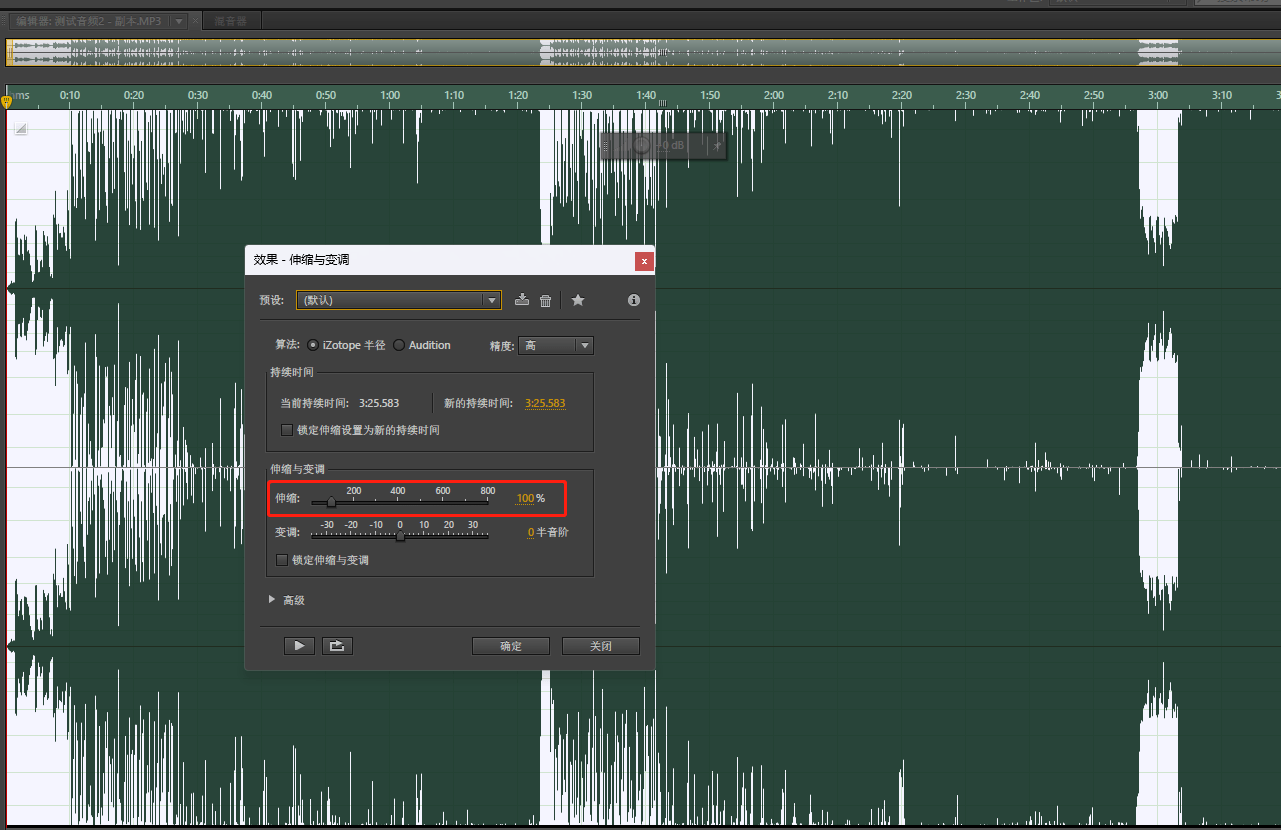Enable 锁定伸缩与变调 checkbox
This screenshot has width=1281, height=830.
tap(282, 560)
